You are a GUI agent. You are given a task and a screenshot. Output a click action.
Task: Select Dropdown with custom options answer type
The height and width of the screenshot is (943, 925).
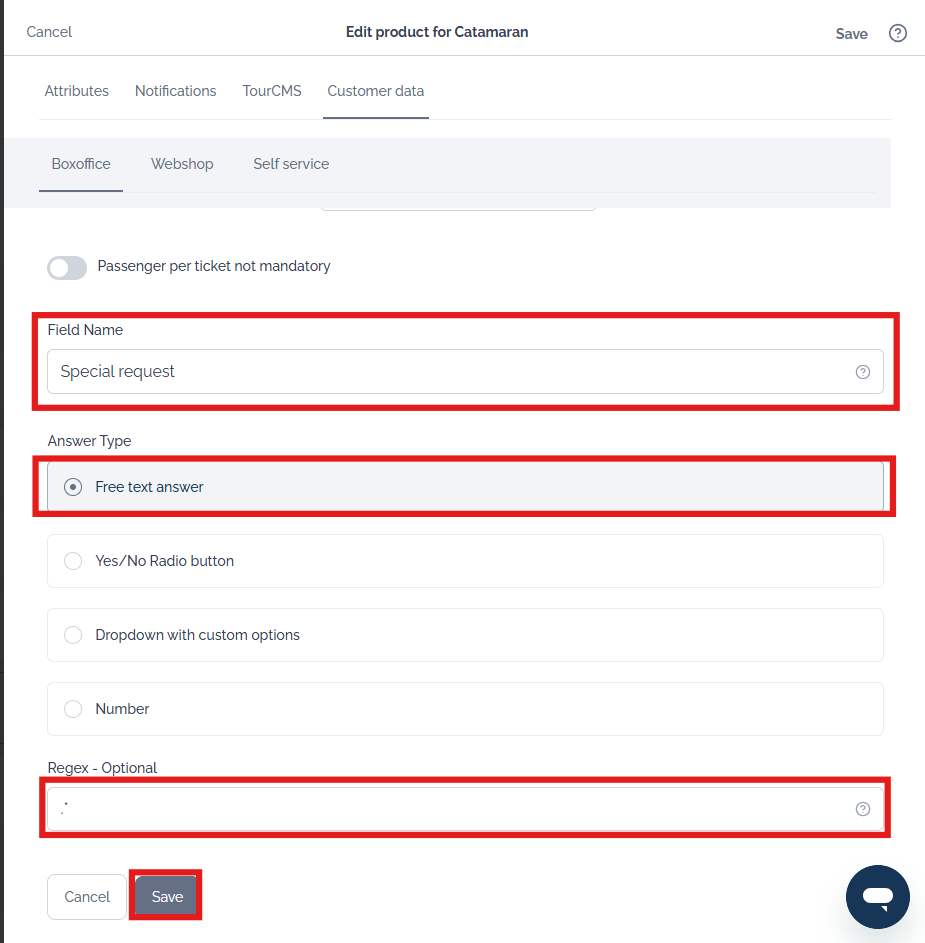[x=465, y=634]
